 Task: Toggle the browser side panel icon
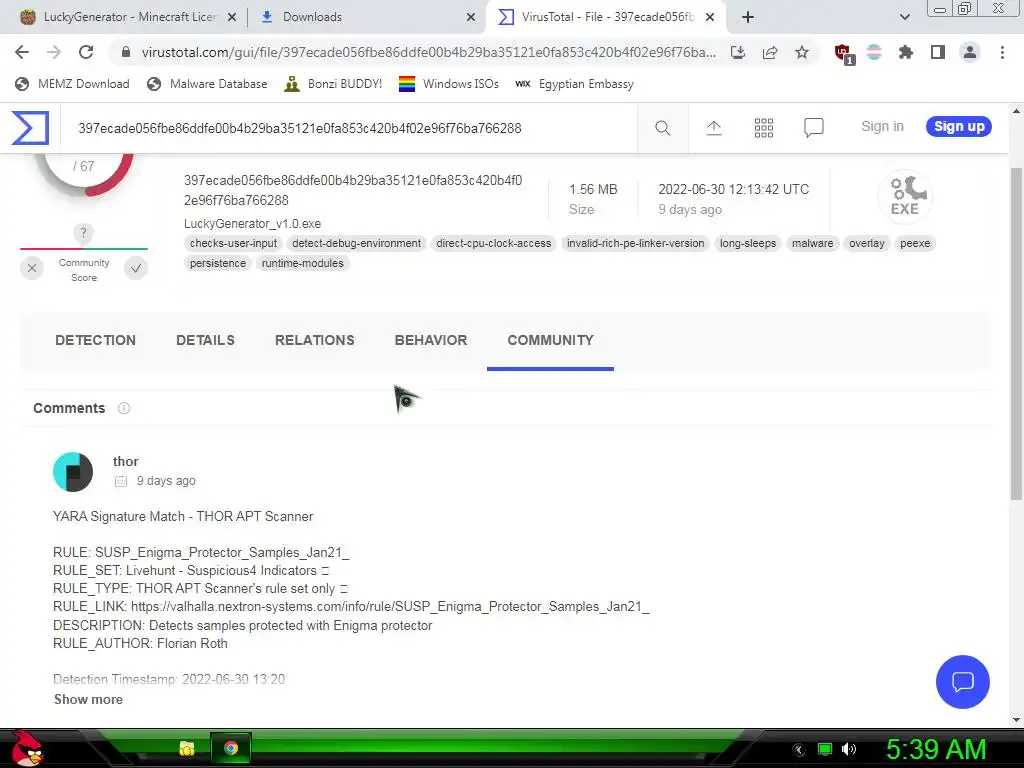coord(938,52)
